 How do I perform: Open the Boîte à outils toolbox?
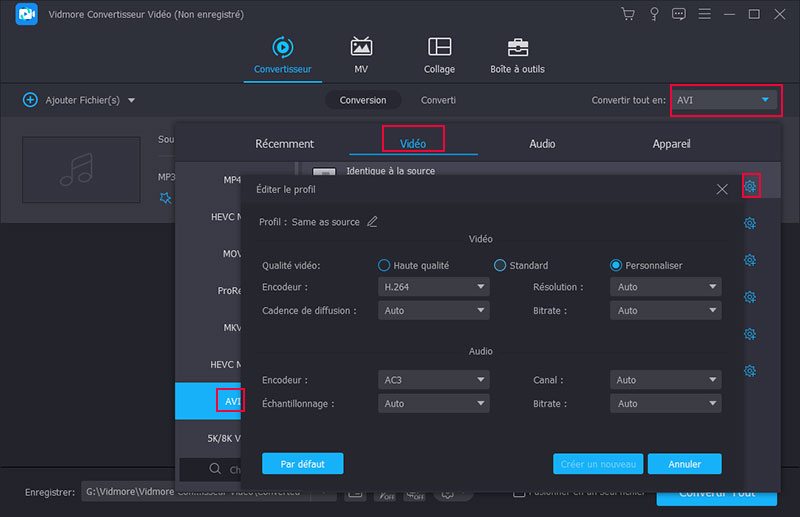[x=517, y=55]
